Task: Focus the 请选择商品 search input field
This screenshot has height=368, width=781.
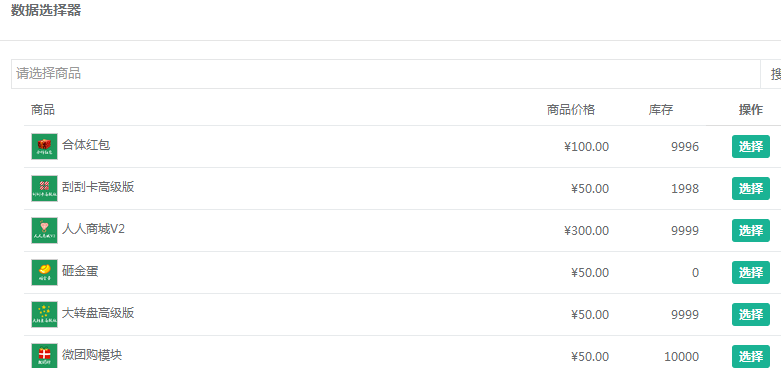Action: coord(386,74)
